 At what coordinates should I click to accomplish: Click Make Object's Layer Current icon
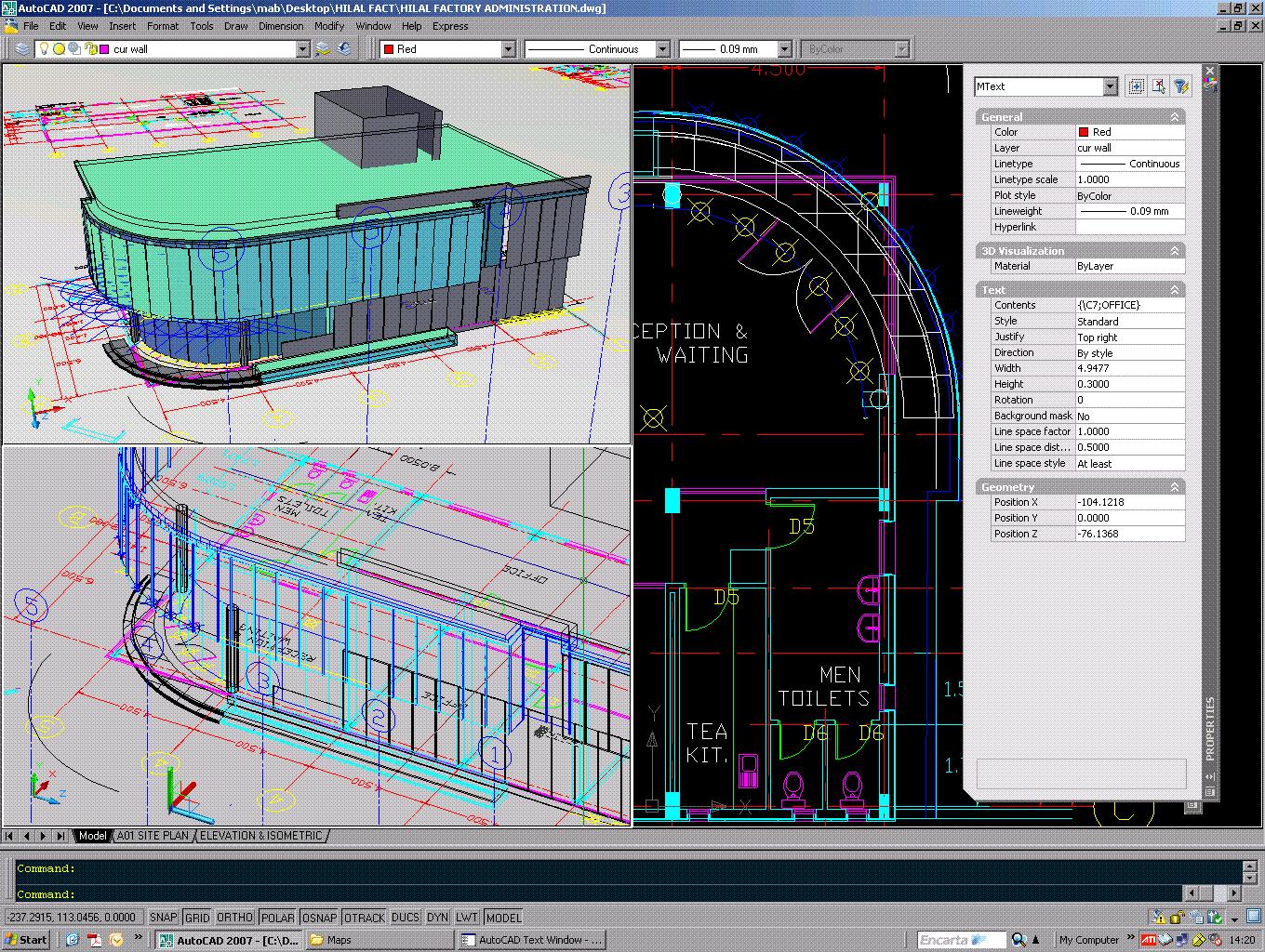(x=324, y=49)
